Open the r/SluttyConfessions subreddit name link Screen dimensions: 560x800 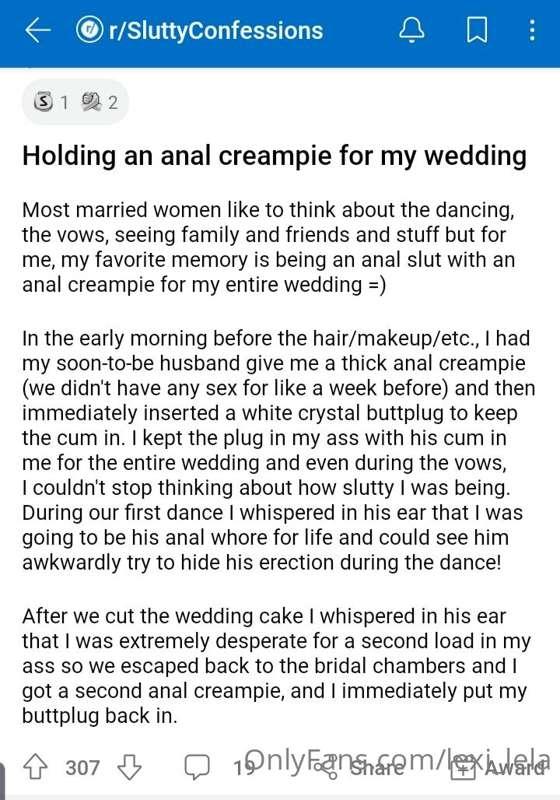(x=216, y=31)
